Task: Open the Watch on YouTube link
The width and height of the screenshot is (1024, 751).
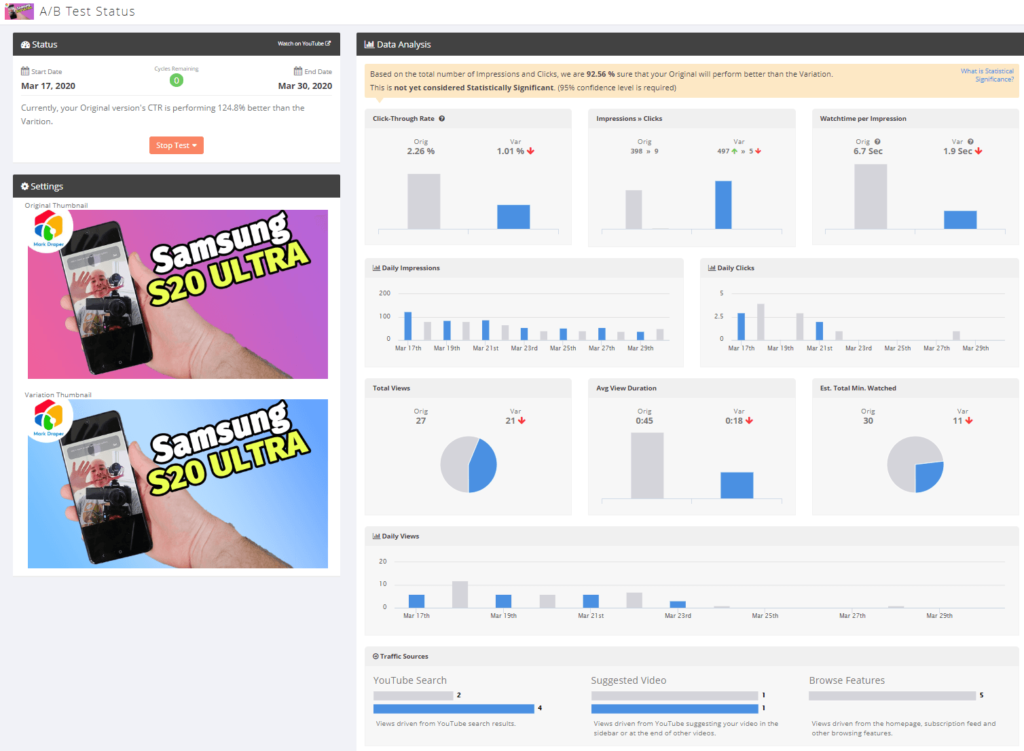Action: tap(304, 44)
